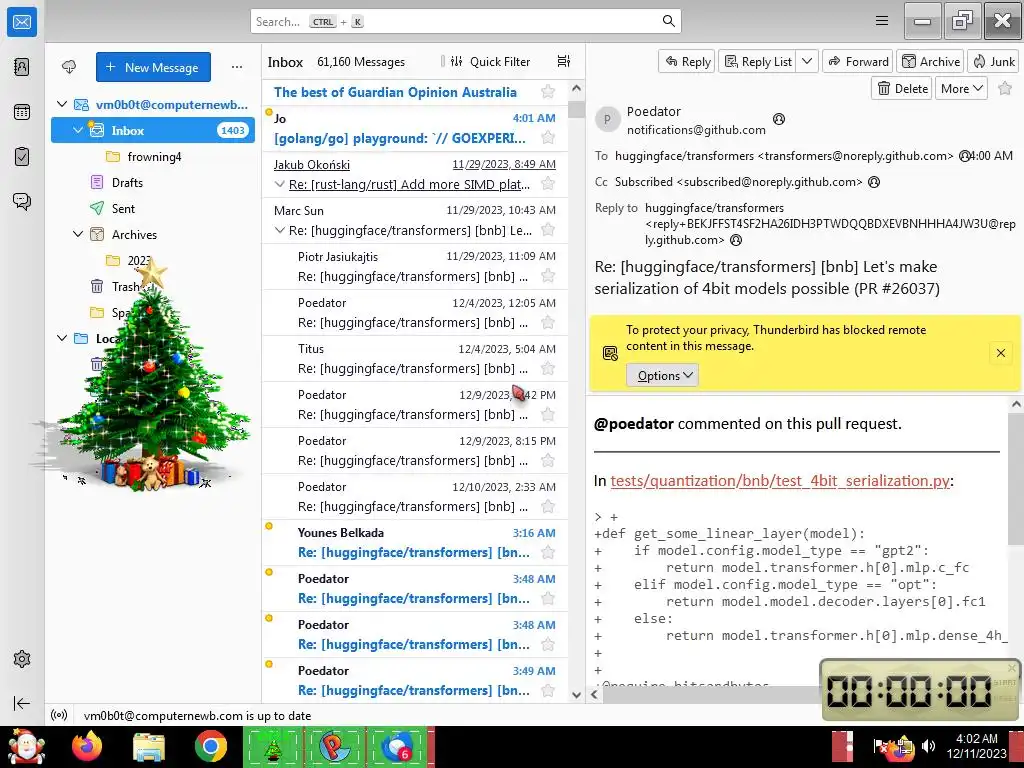
Task: Open the Address Book space
Action: coord(22,67)
